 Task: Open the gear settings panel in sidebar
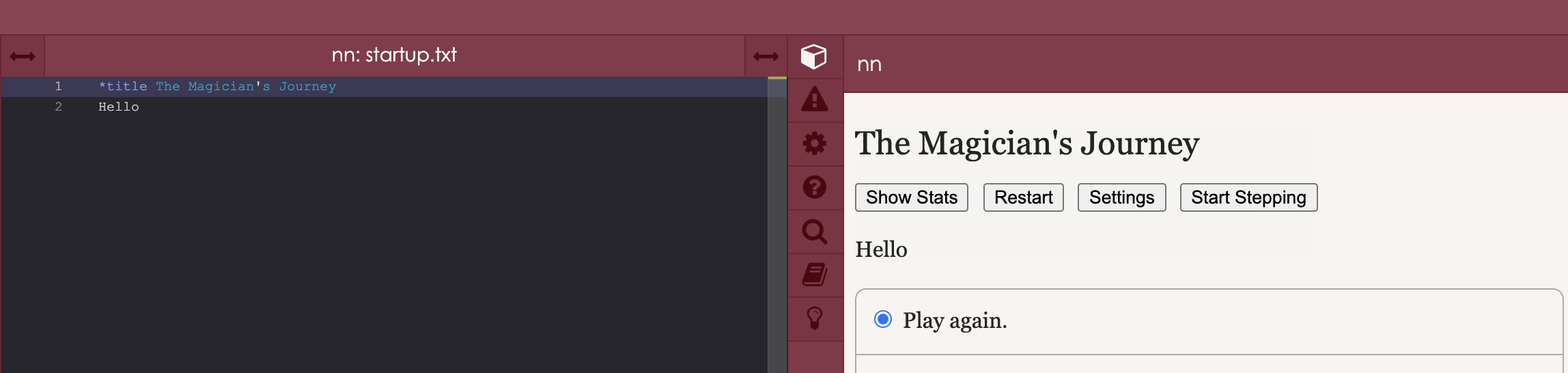coord(814,143)
